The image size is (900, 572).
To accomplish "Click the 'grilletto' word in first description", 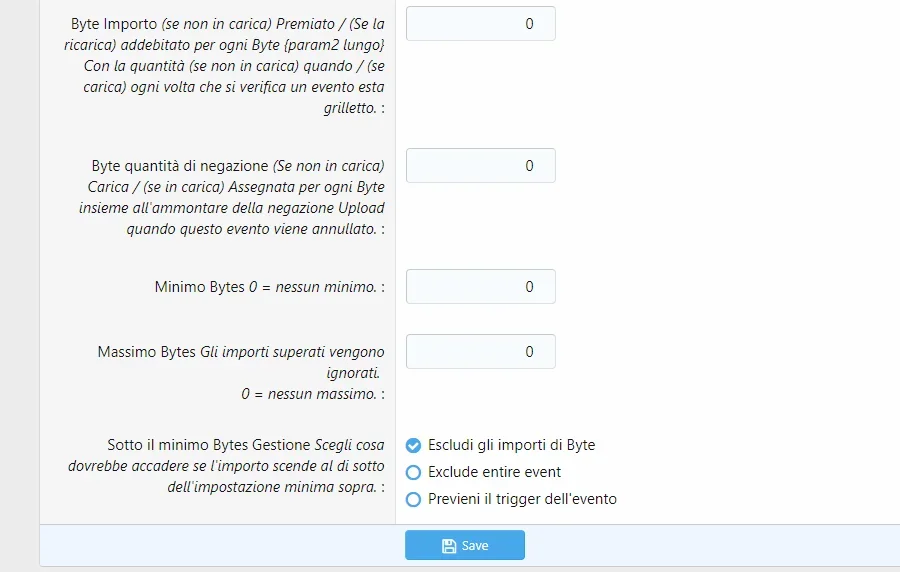I will click(x=350, y=108).
